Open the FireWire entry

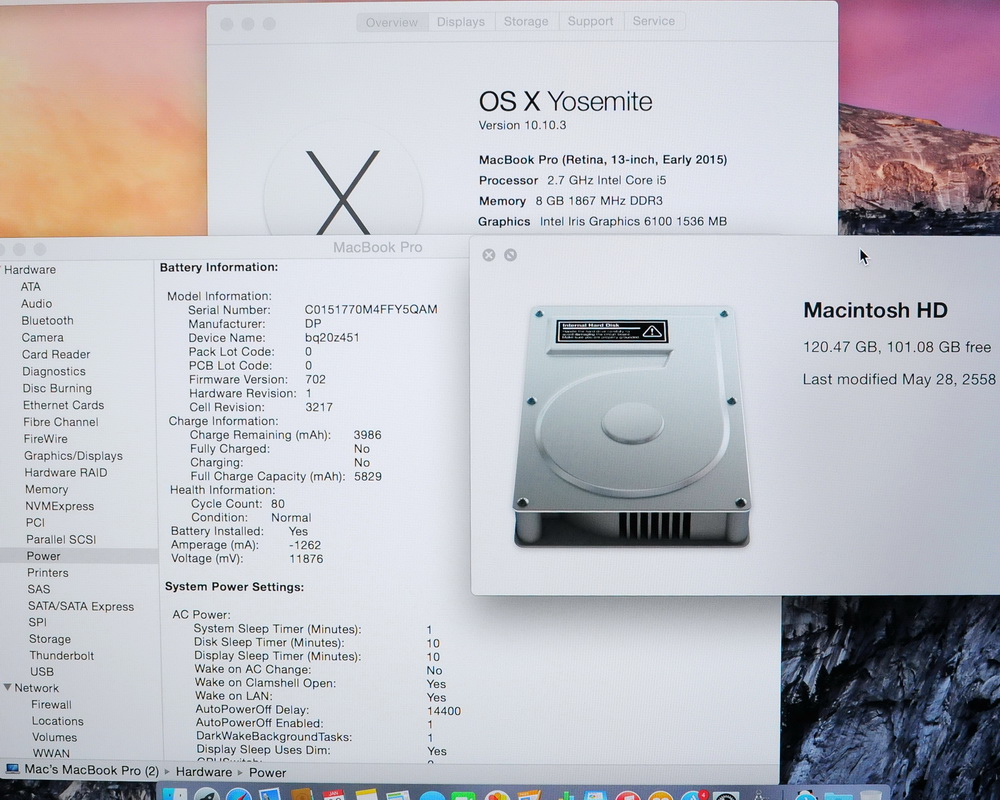coord(45,439)
